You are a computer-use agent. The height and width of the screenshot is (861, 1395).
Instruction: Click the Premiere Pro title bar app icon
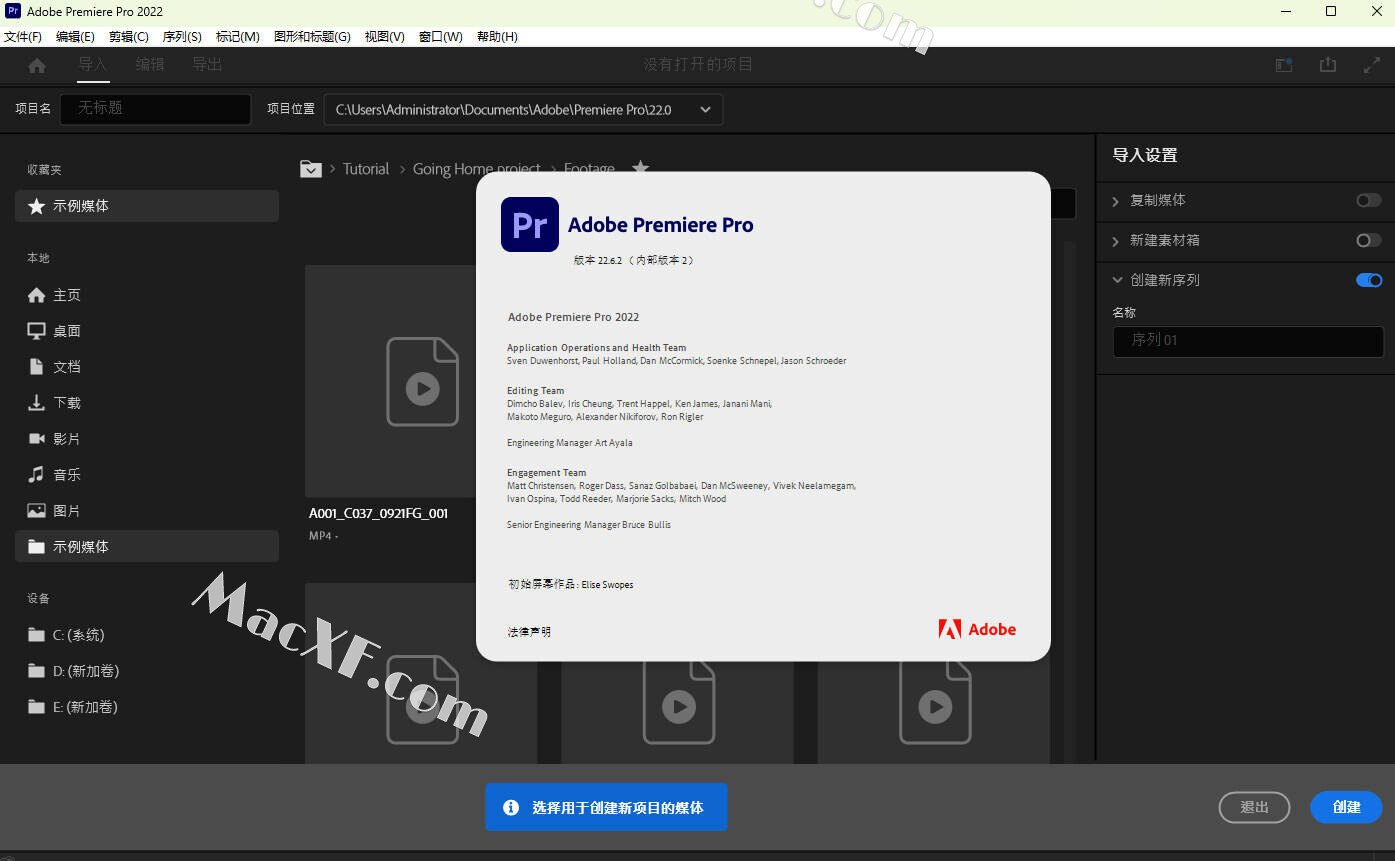tap(13, 11)
